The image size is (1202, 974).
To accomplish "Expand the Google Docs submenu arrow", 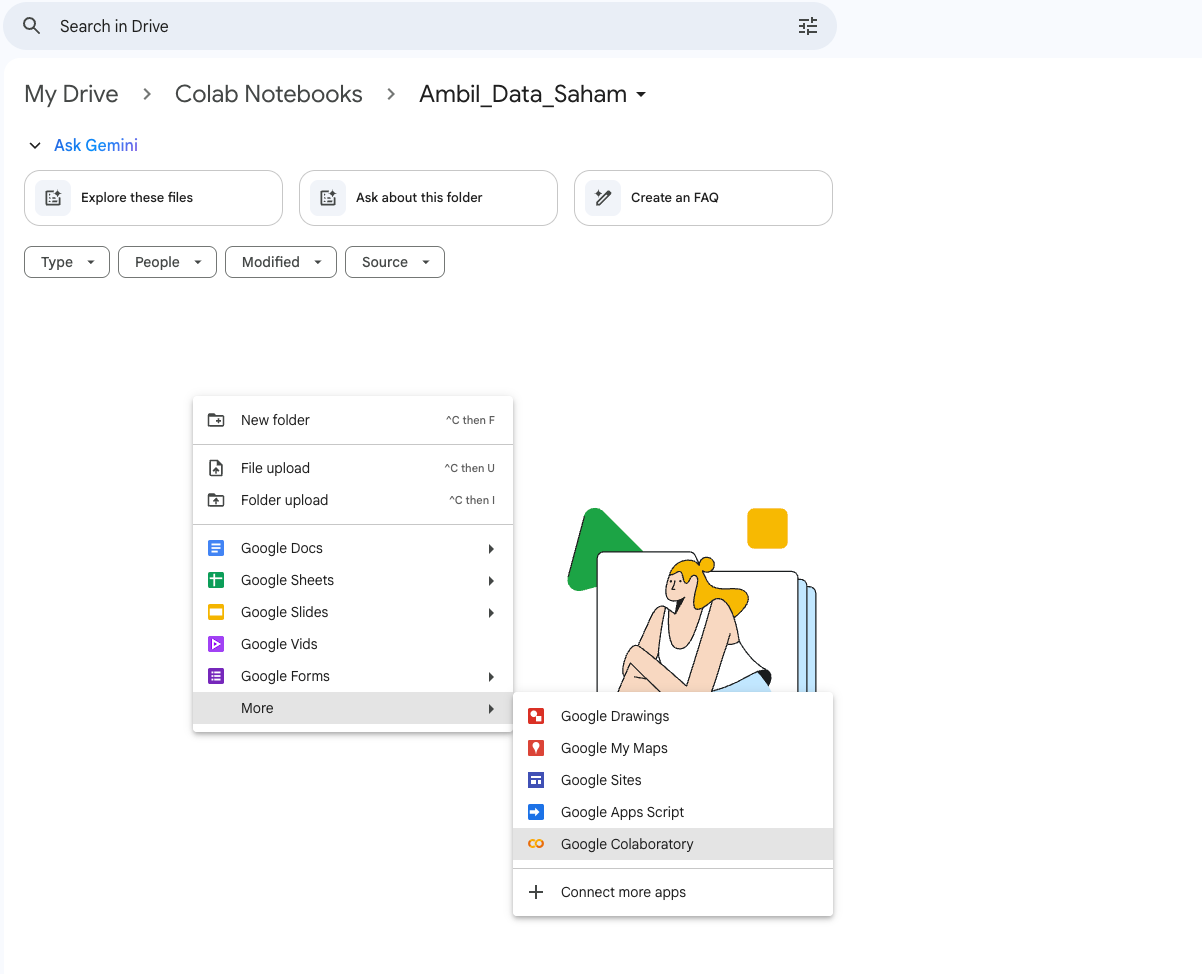I will pos(491,549).
